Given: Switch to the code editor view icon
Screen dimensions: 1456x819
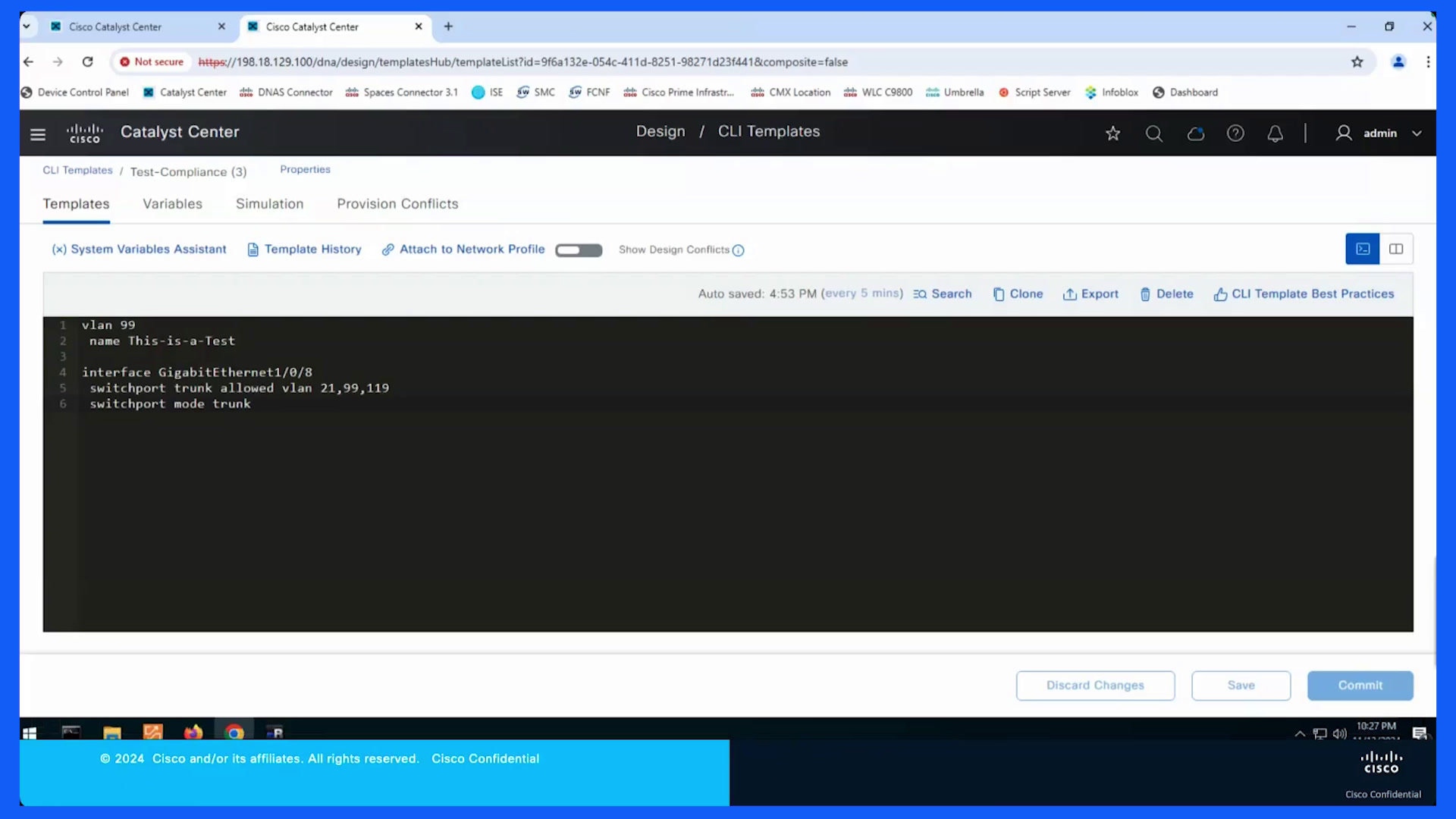Looking at the screenshot, I should [1363, 249].
